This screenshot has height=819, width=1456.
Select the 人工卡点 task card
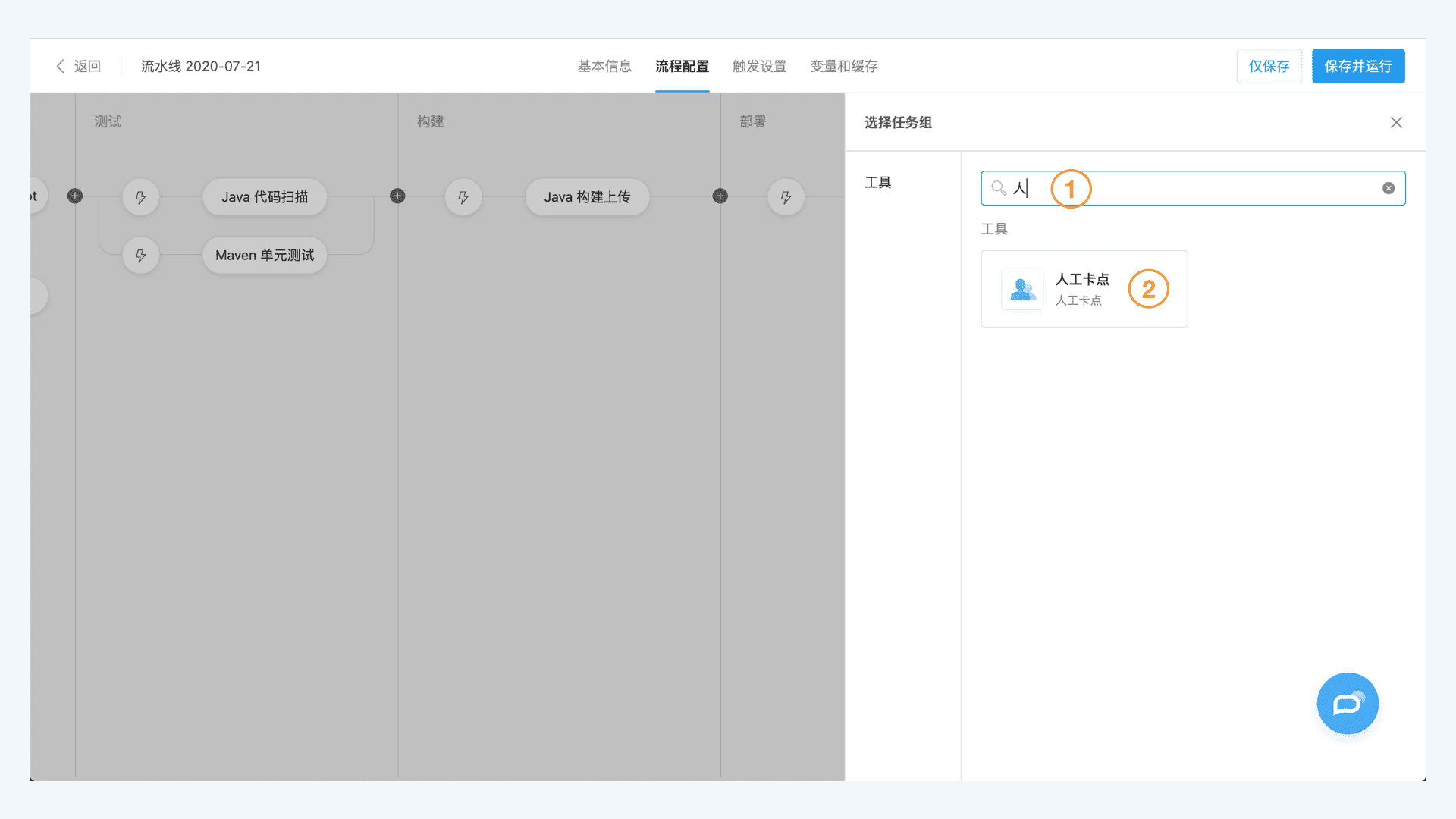coord(1084,289)
